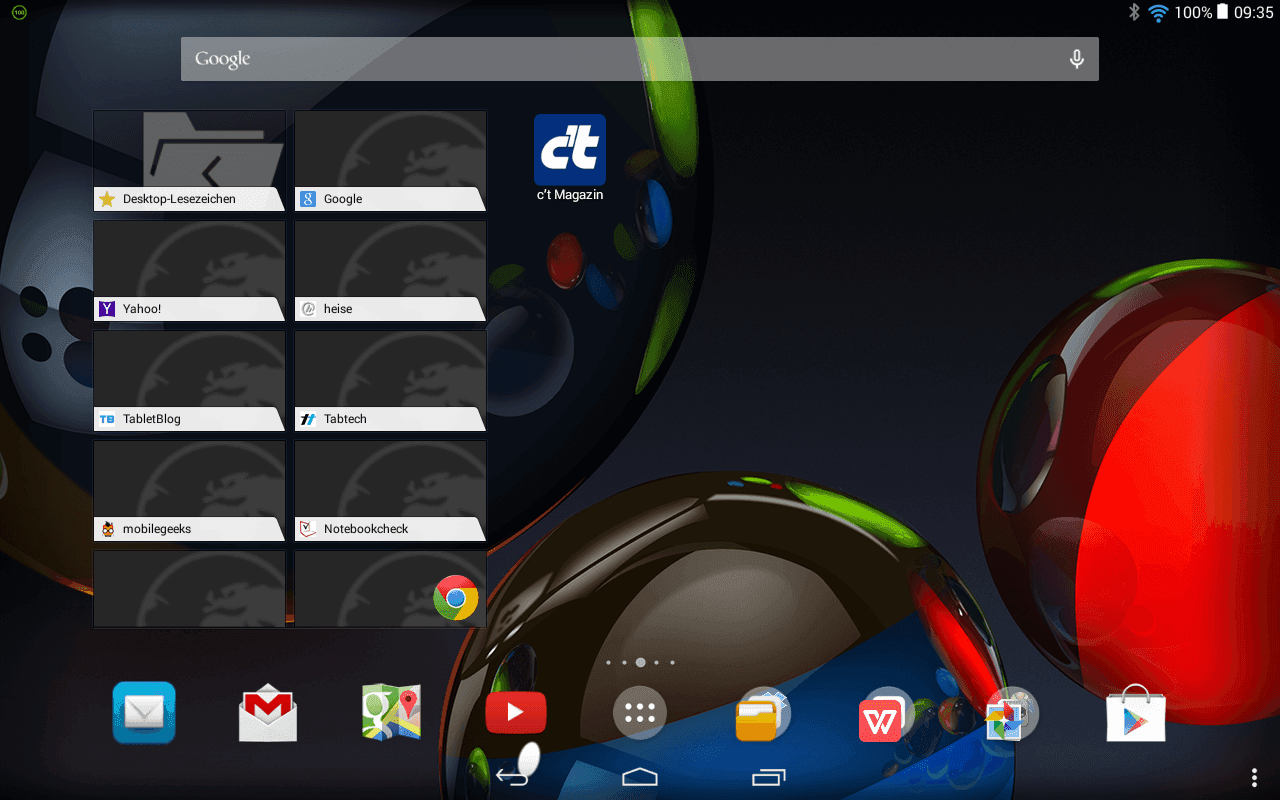
Task: Launch Google Maps app
Action: (x=392, y=712)
